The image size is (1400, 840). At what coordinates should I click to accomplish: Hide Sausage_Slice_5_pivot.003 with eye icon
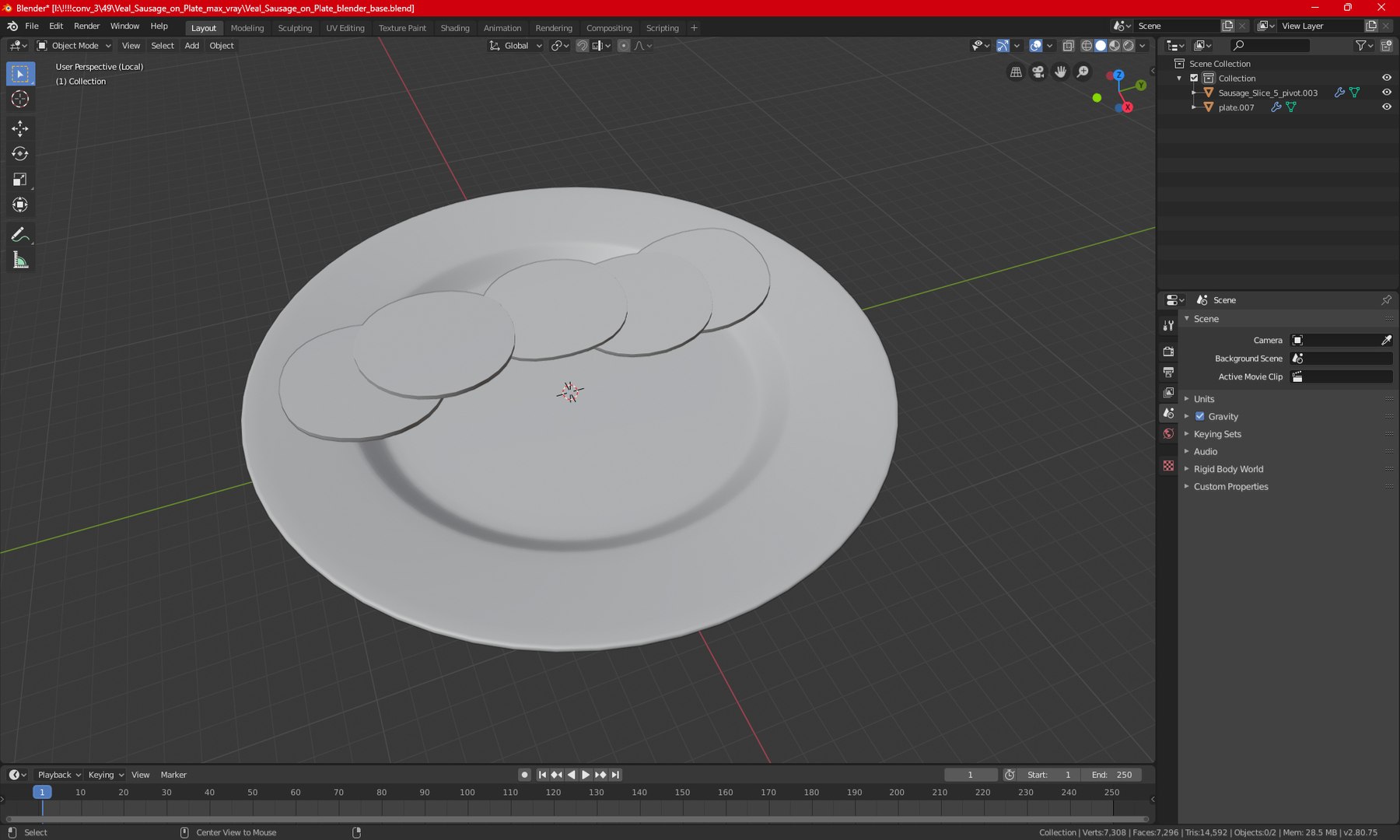click(1386, 93)
